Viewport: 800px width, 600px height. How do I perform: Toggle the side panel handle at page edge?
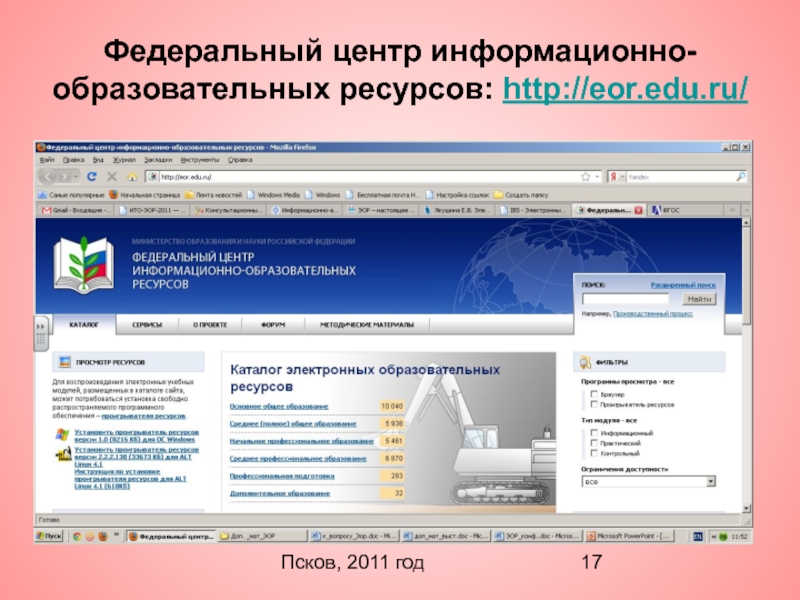point(41,333)
